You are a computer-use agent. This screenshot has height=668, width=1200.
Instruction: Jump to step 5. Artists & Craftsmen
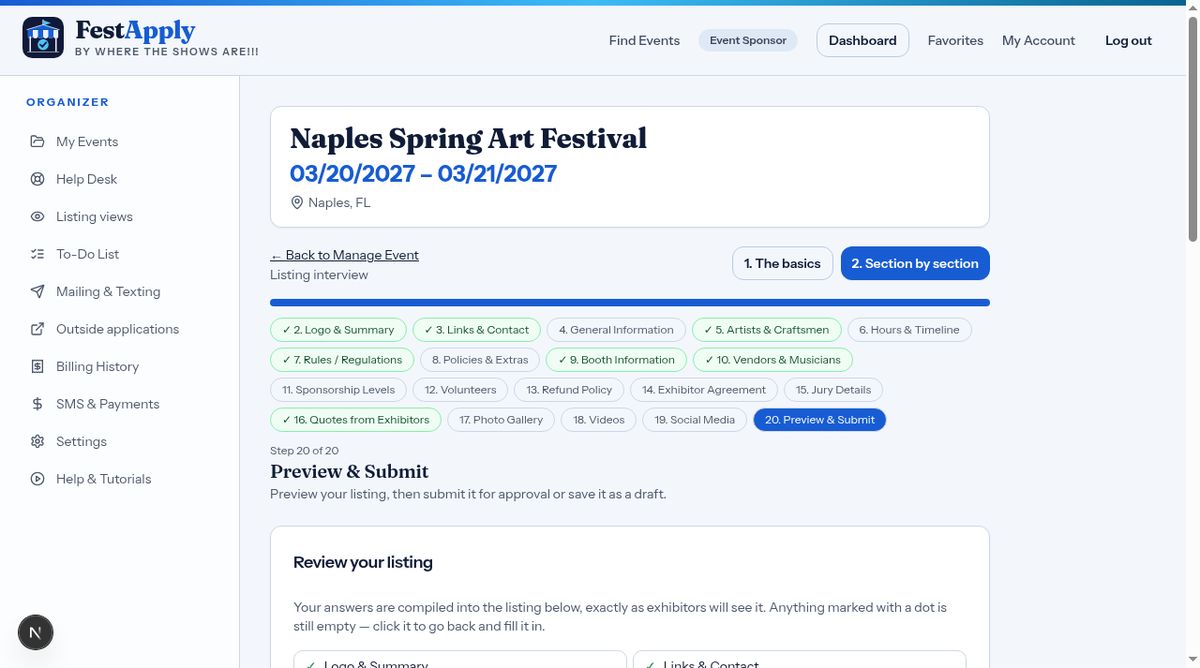coord(766,330)
